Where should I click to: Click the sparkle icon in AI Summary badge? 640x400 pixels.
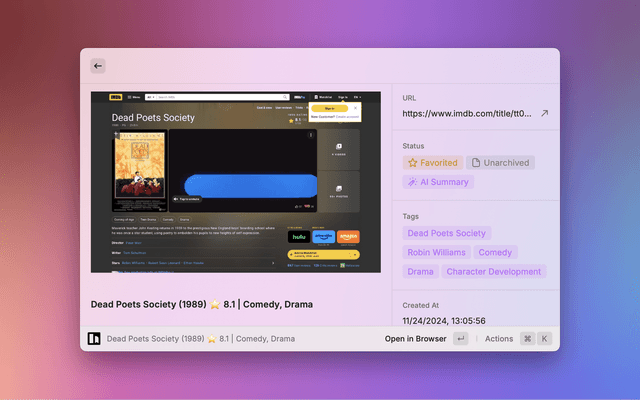pyautogui.click(x=413, y=182)
